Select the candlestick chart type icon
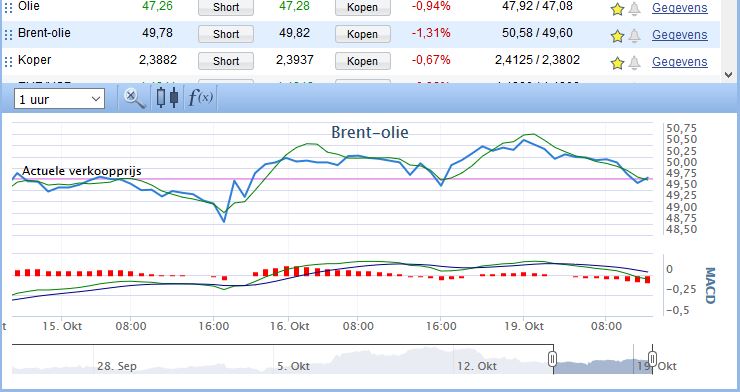 (x=167, y=98)
